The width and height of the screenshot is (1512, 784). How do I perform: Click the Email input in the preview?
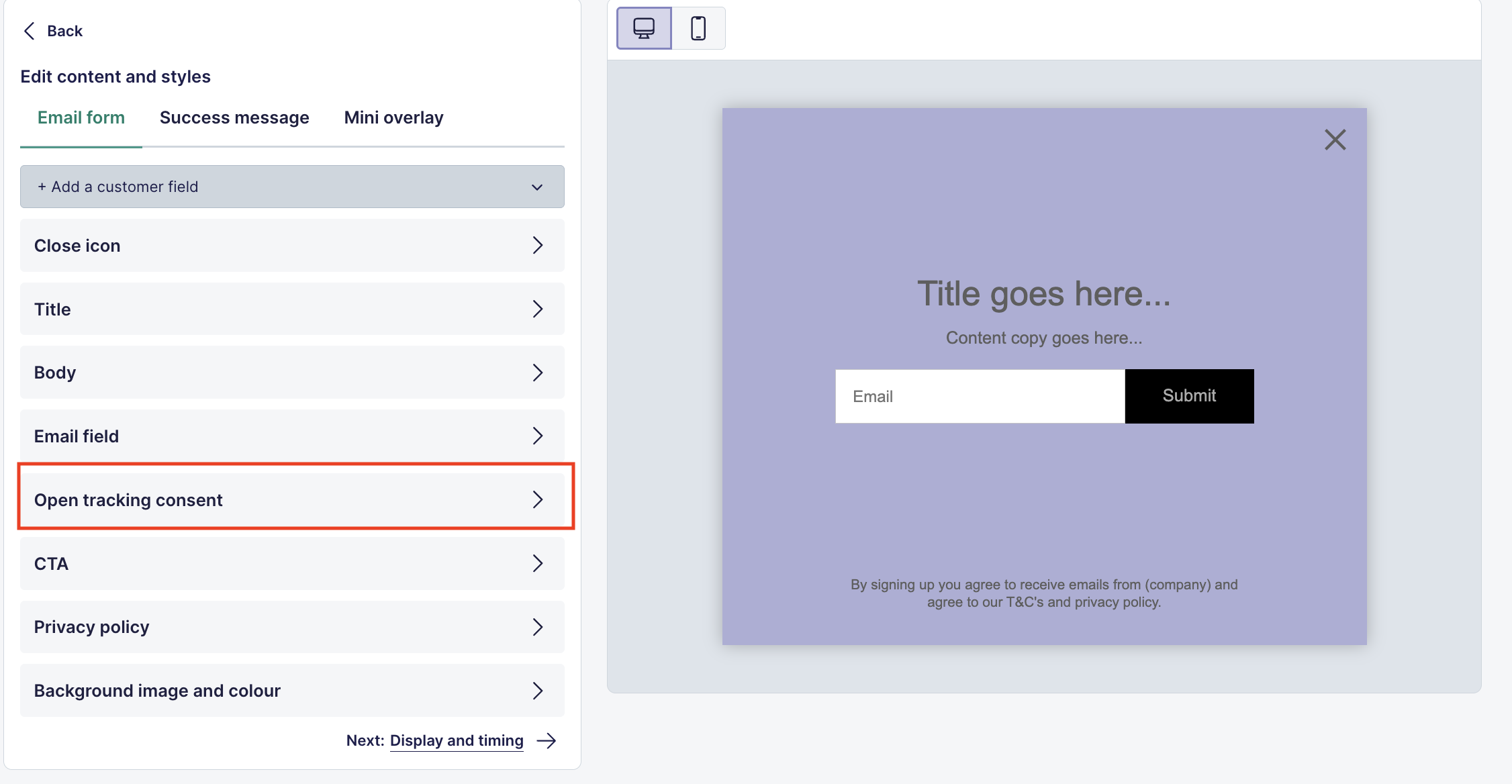click(980, 396)
